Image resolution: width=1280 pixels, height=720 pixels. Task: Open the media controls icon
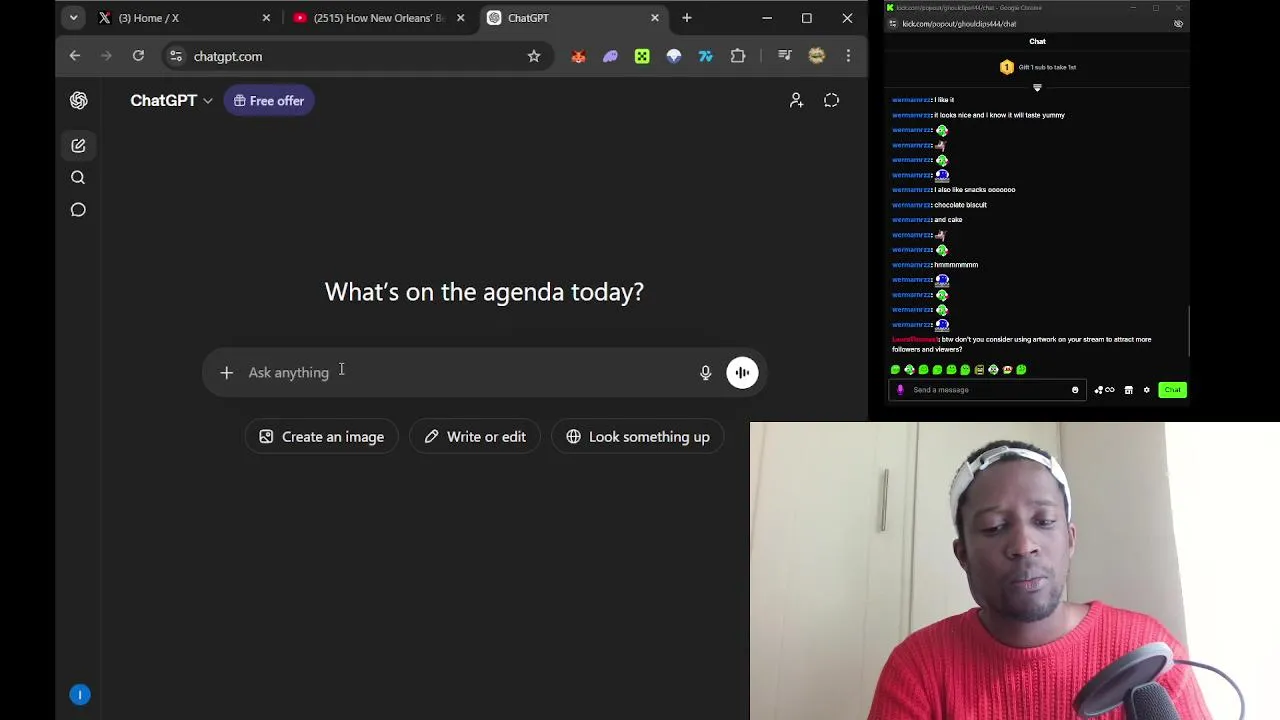pyautogui.click(x=785, y=56)
